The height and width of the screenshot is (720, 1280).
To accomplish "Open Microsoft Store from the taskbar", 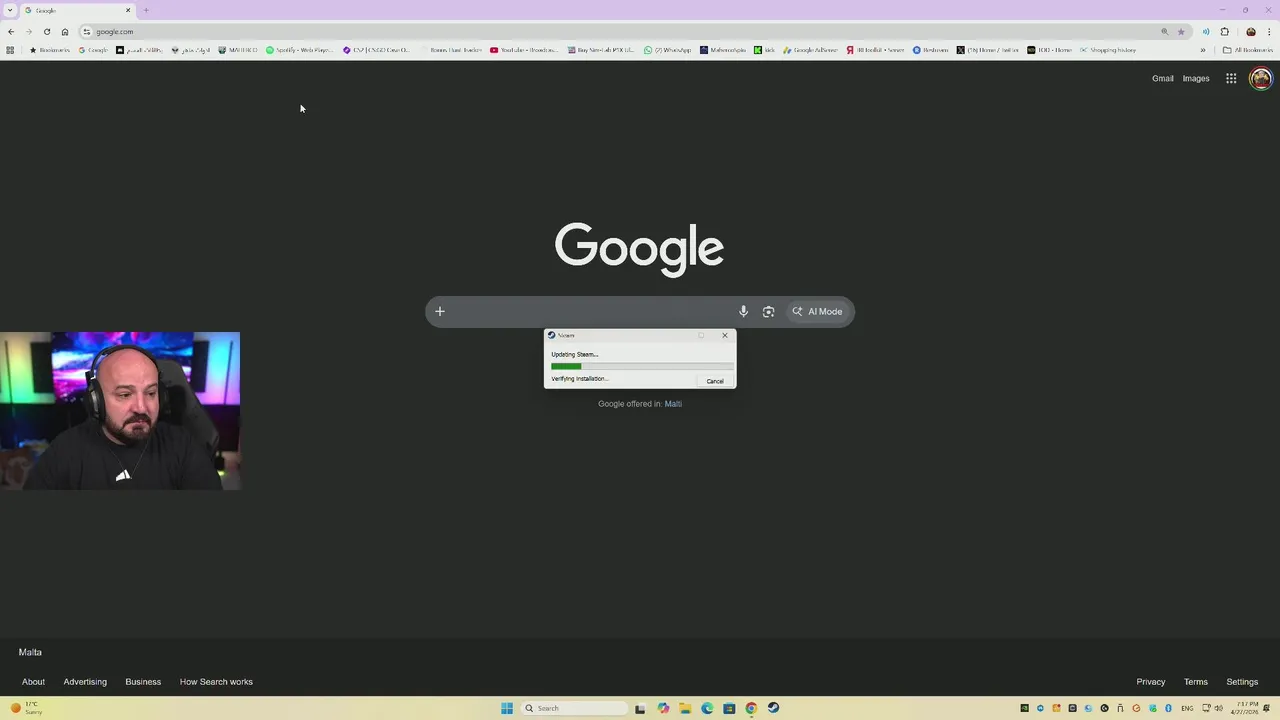I will [729, 708].
